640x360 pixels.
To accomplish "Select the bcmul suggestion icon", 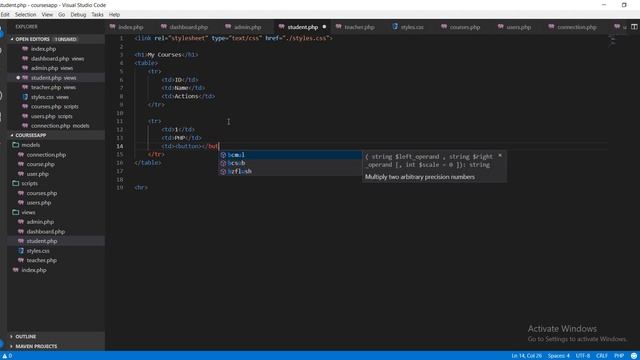I will 223,155.
